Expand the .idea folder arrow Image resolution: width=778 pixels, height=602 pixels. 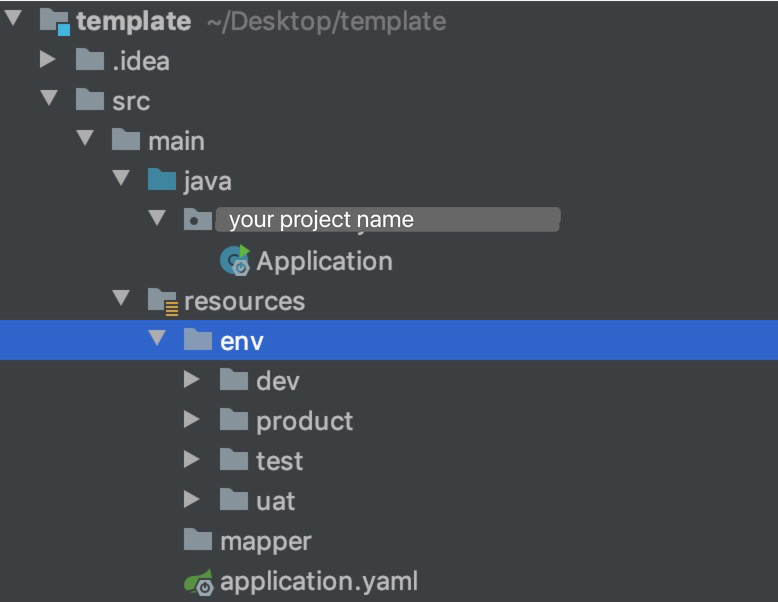coord(48,61)
